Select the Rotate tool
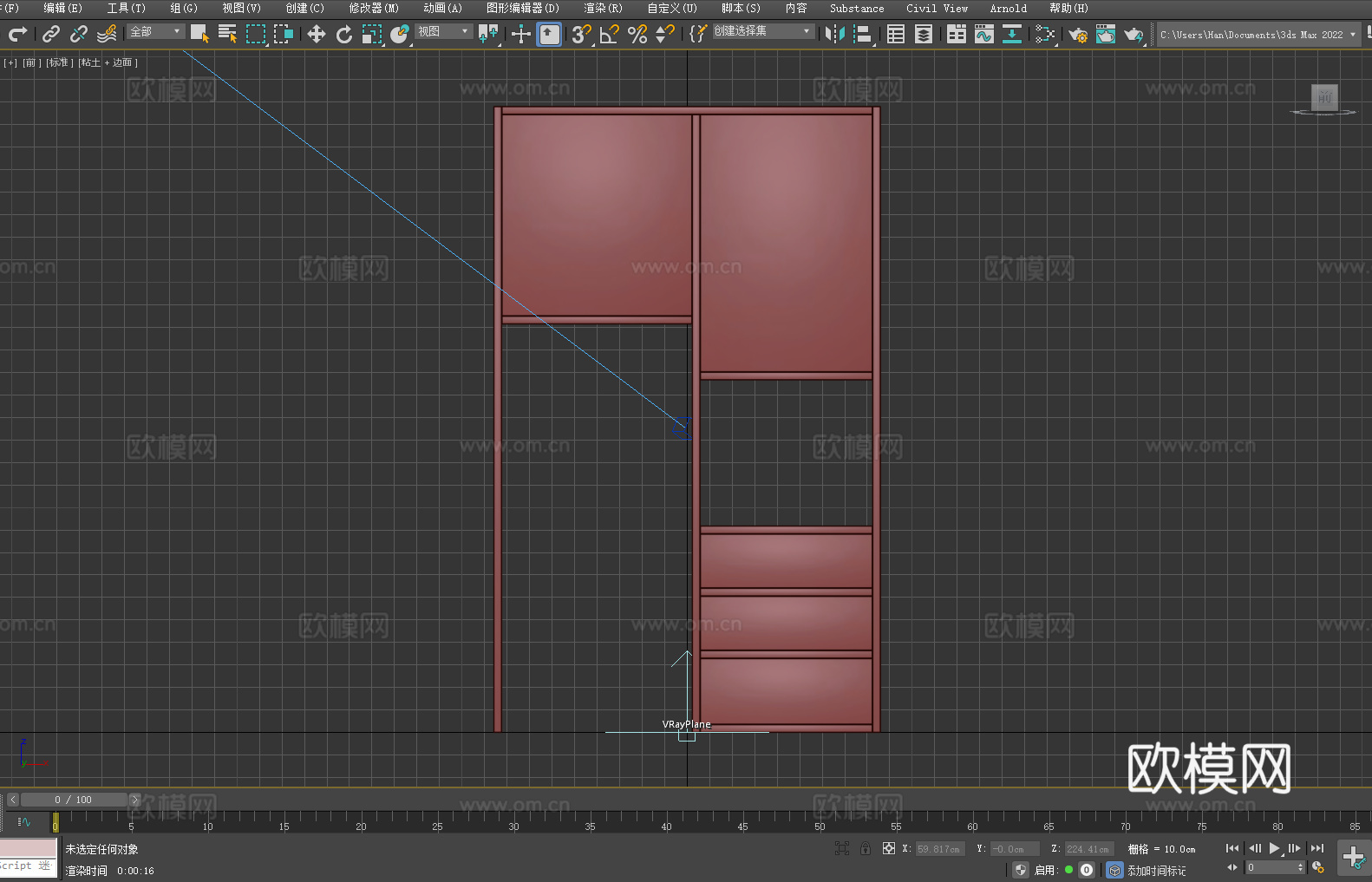Image resolution: width=1372 pixels, height=882 pixels. pyautogui.click(x=344, y=34)
